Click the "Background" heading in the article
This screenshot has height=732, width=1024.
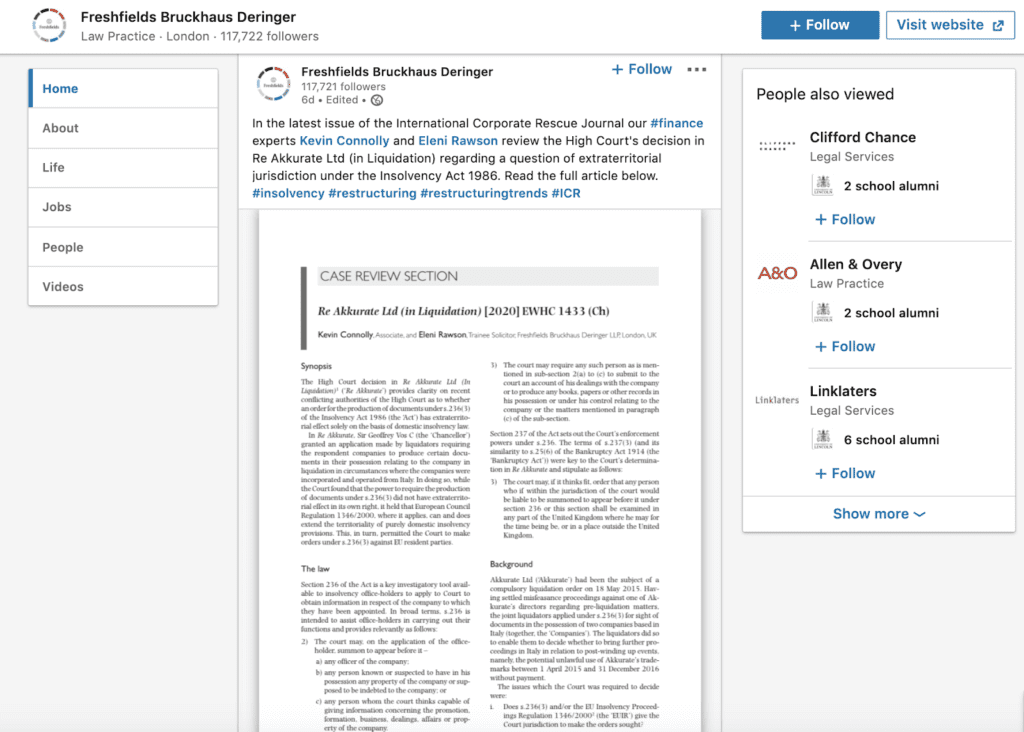511,564
